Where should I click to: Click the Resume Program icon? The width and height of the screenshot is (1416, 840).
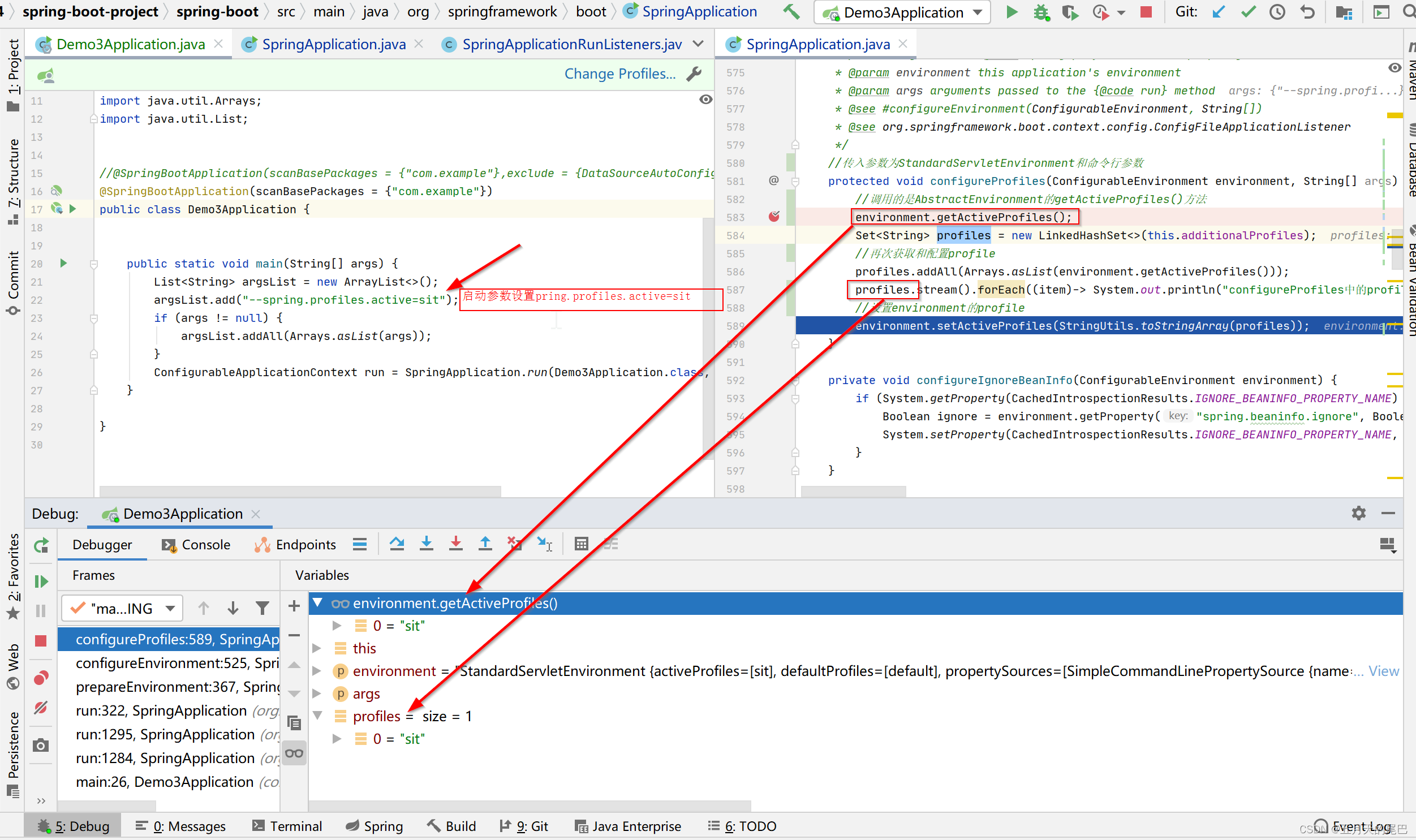pyautogui.click(x=41, y=581)
